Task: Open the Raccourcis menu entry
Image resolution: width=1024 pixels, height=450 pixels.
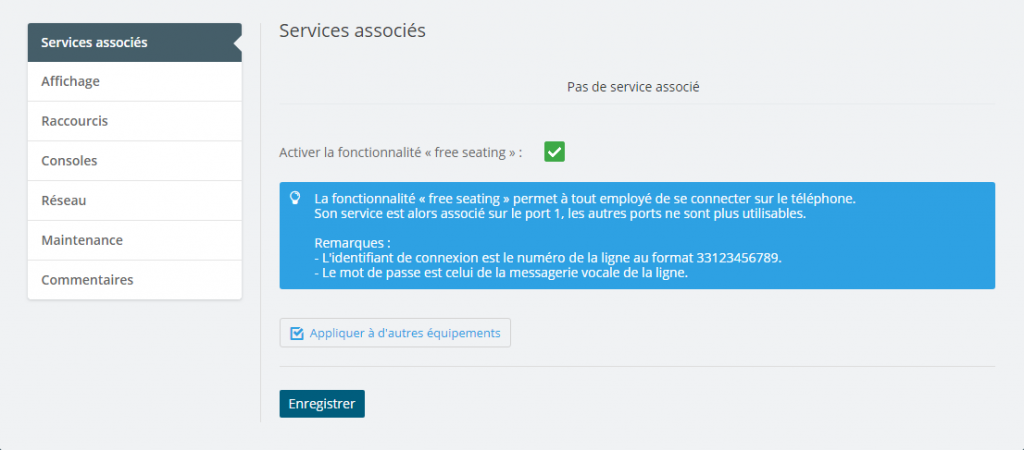Action: click(x=135, y=121)
